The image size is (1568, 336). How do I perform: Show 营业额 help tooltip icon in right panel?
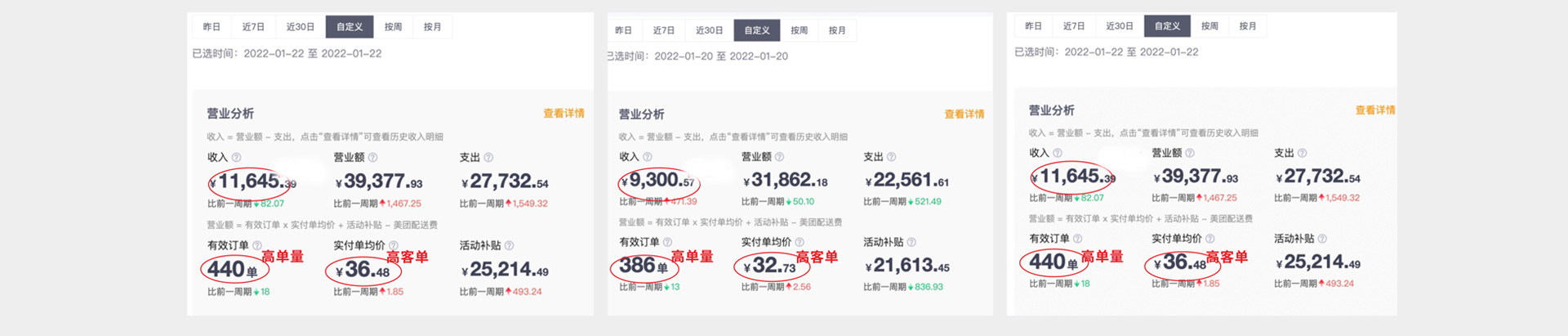tap(1190, 153)
